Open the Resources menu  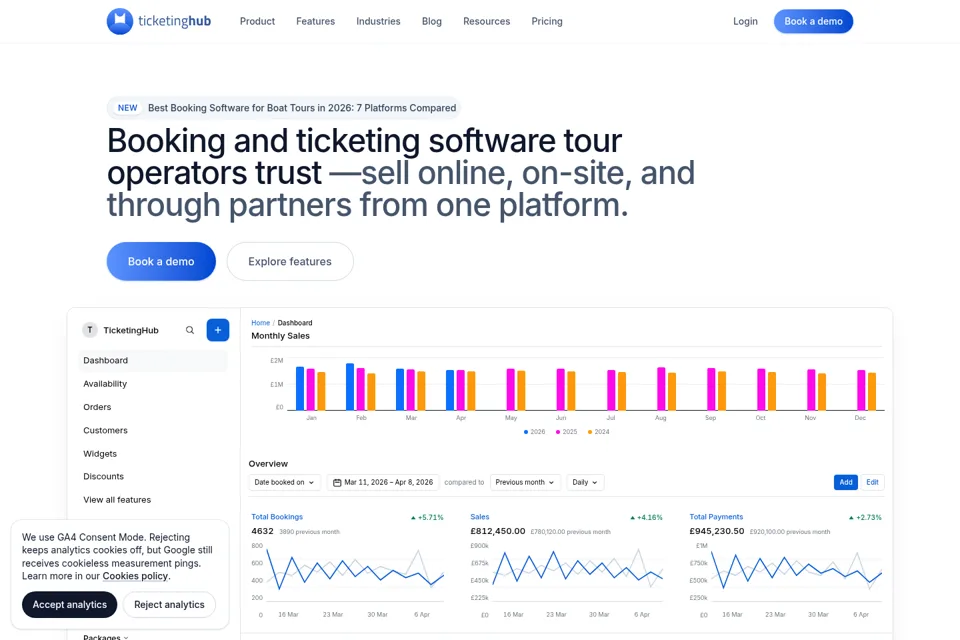point(487,21)
